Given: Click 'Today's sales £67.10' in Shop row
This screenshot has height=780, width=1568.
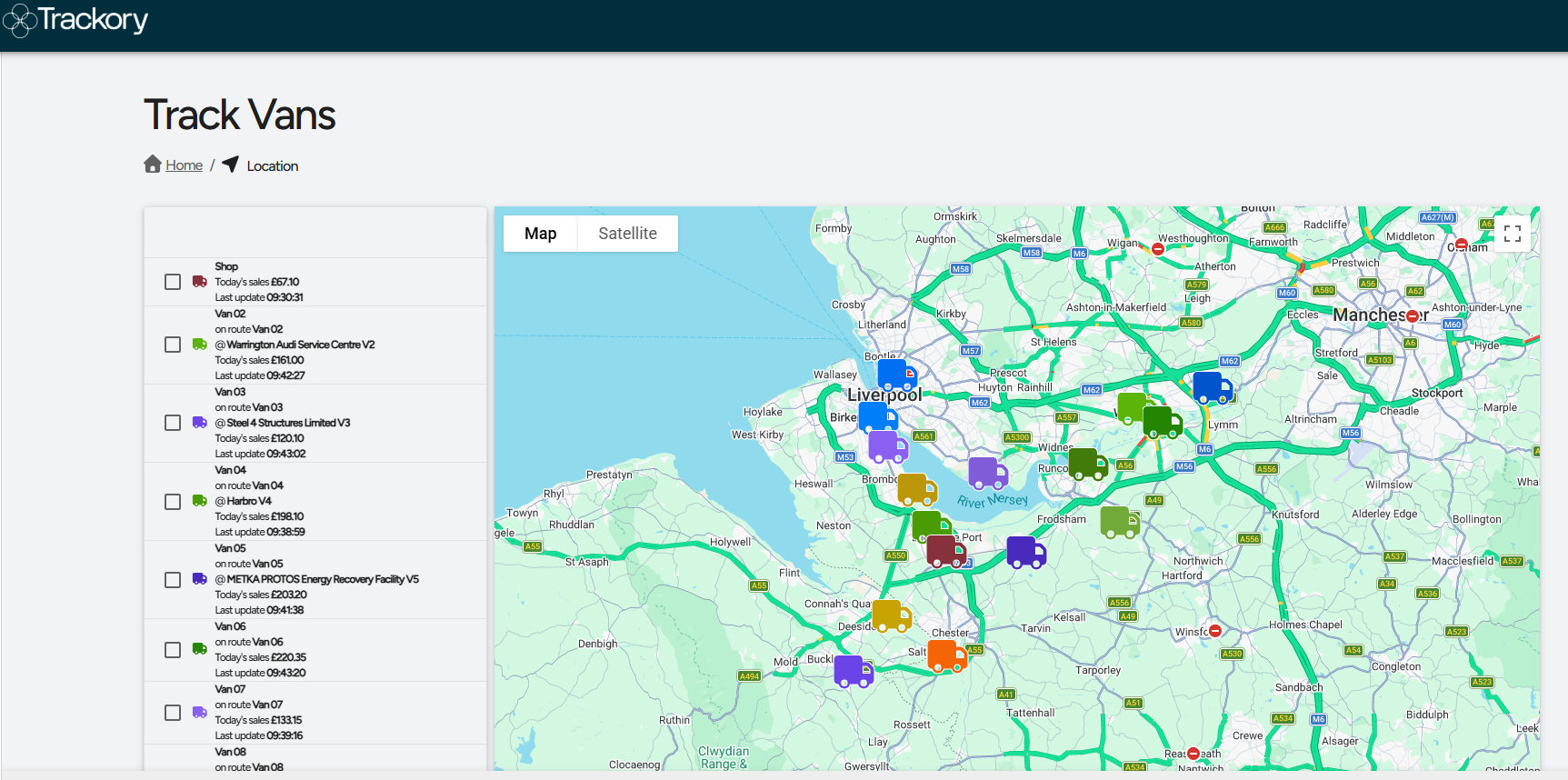Looking at the screenshot, I should pyautogui.click(x=257, y=282).
